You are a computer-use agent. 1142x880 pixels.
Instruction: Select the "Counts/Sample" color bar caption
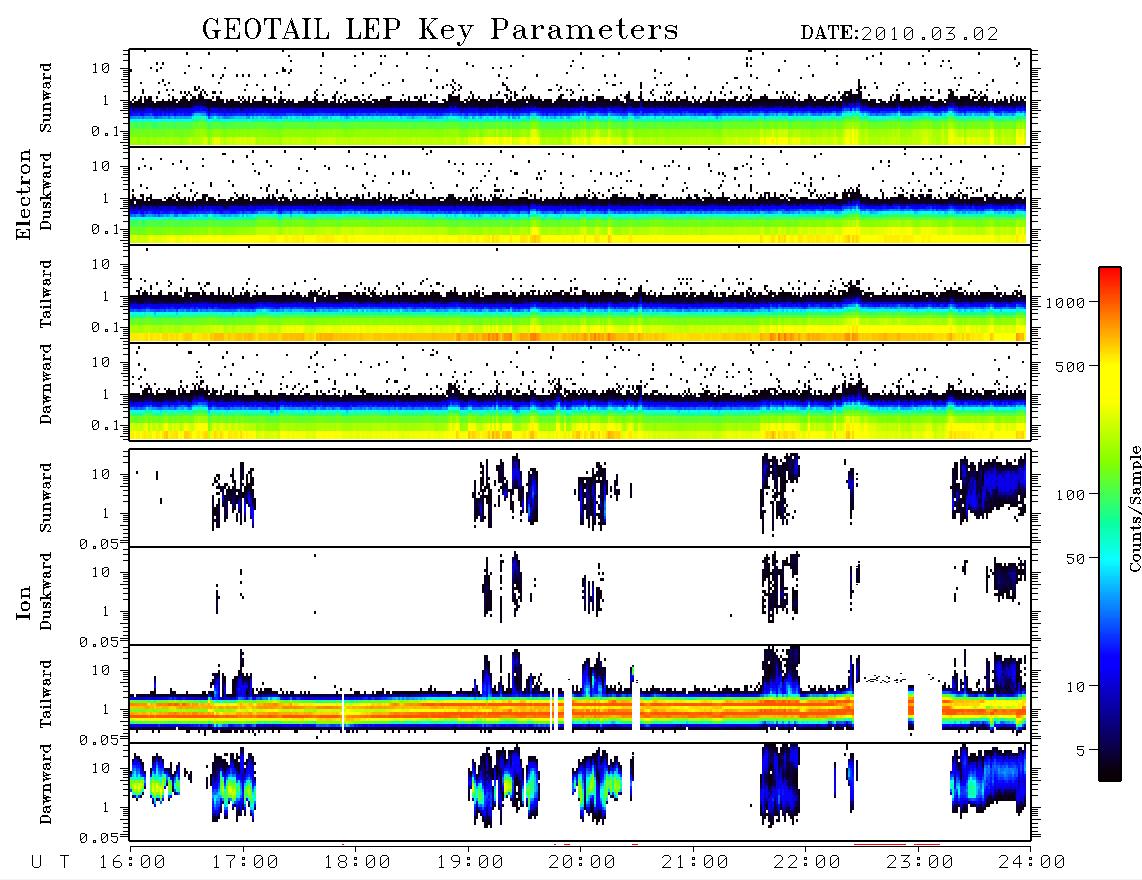tap(1134, 508)
